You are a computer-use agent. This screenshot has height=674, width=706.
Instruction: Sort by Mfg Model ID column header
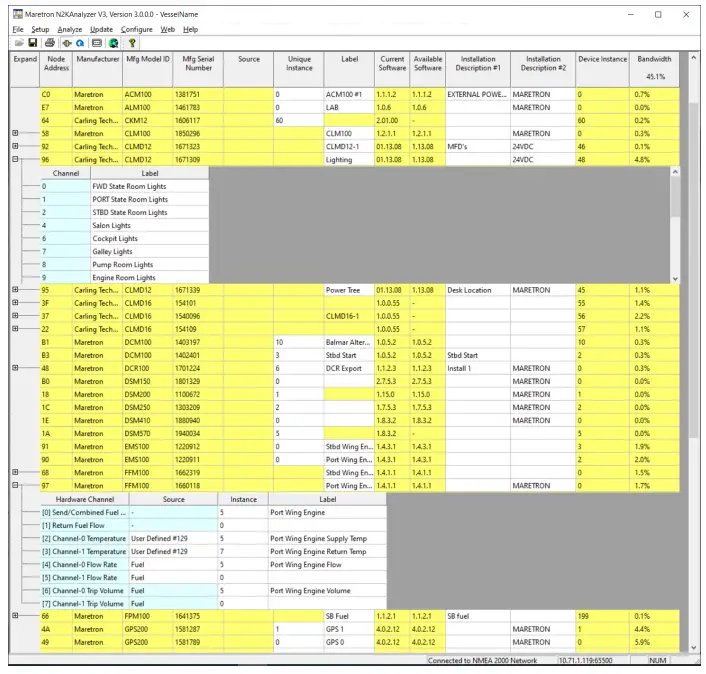click(x=148, y=69)
